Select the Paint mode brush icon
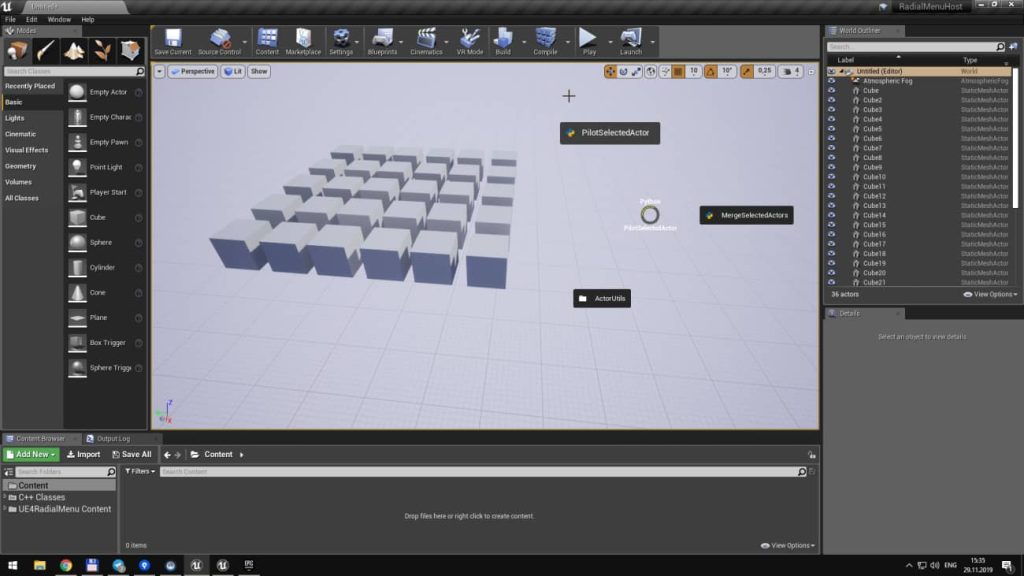 point(46,50)
